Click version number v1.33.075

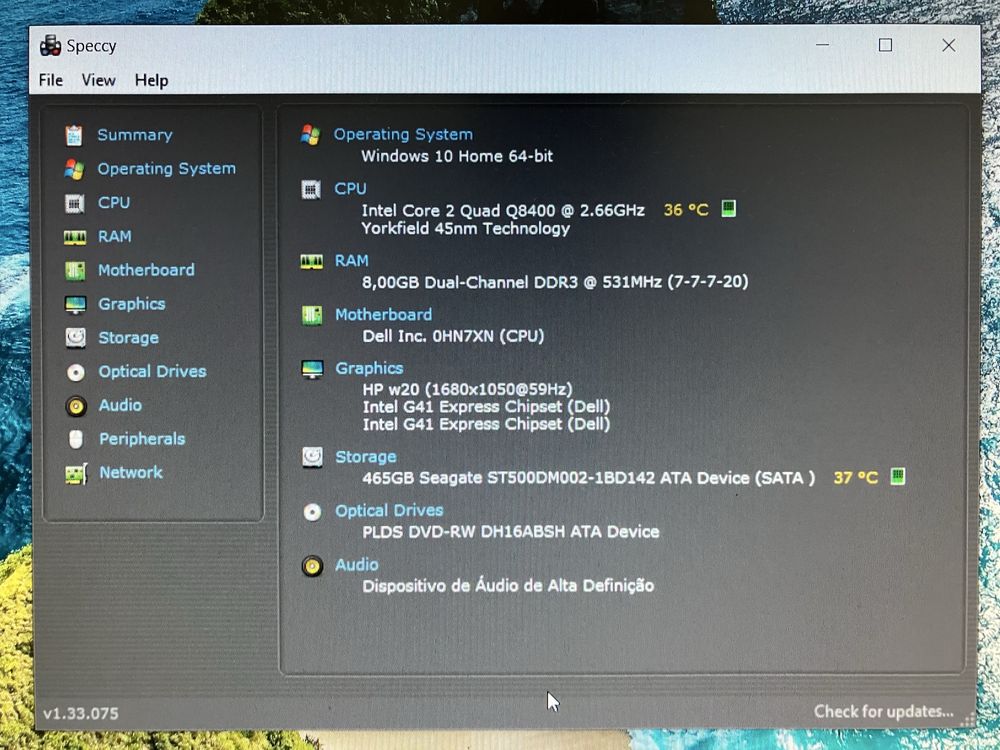tap(81, 714)
